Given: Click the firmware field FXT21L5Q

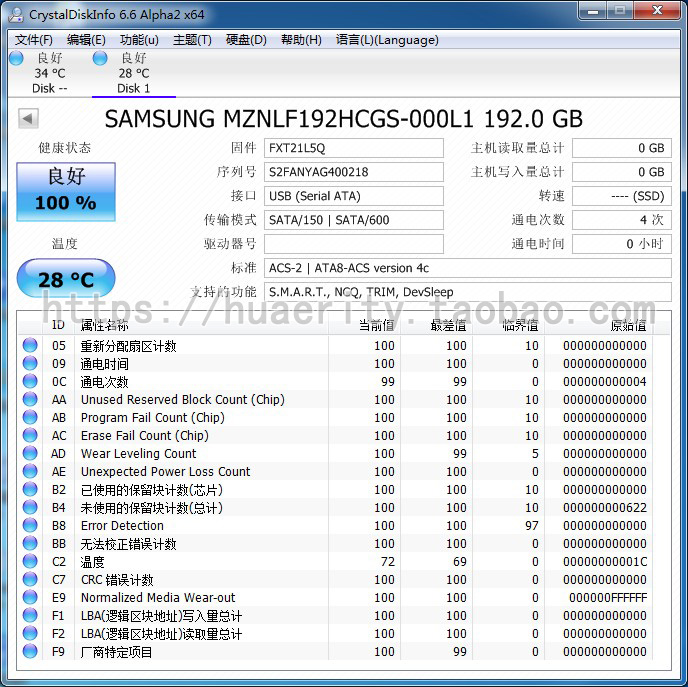Looking at the screenshot, I should pos(354,148).
